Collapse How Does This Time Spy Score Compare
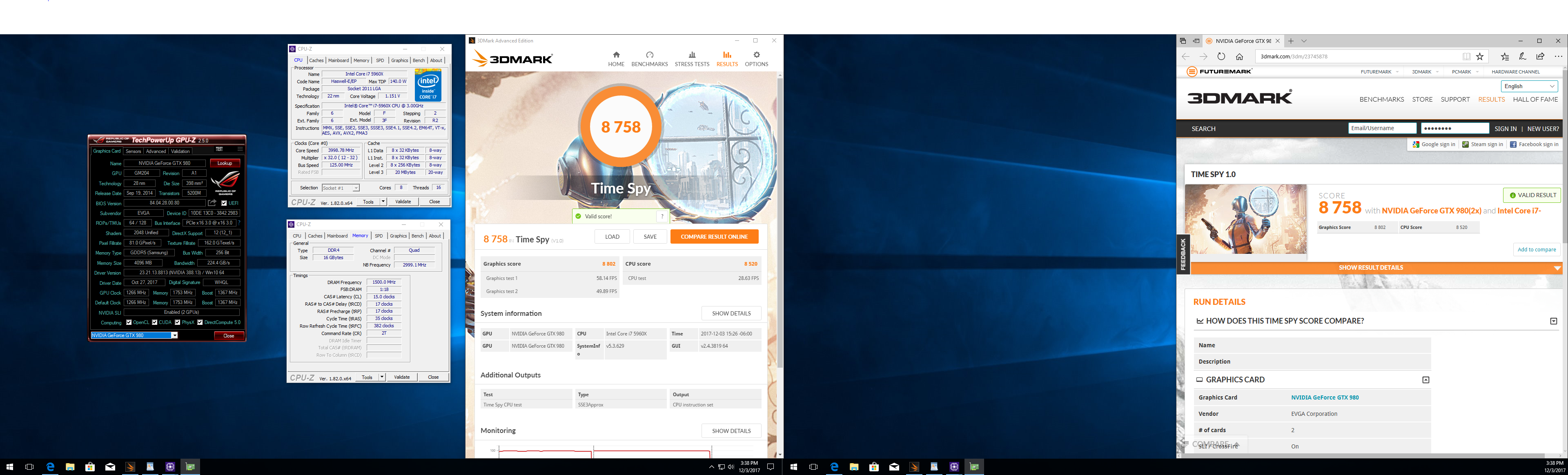1568x475 pixels. [1553, 321]
